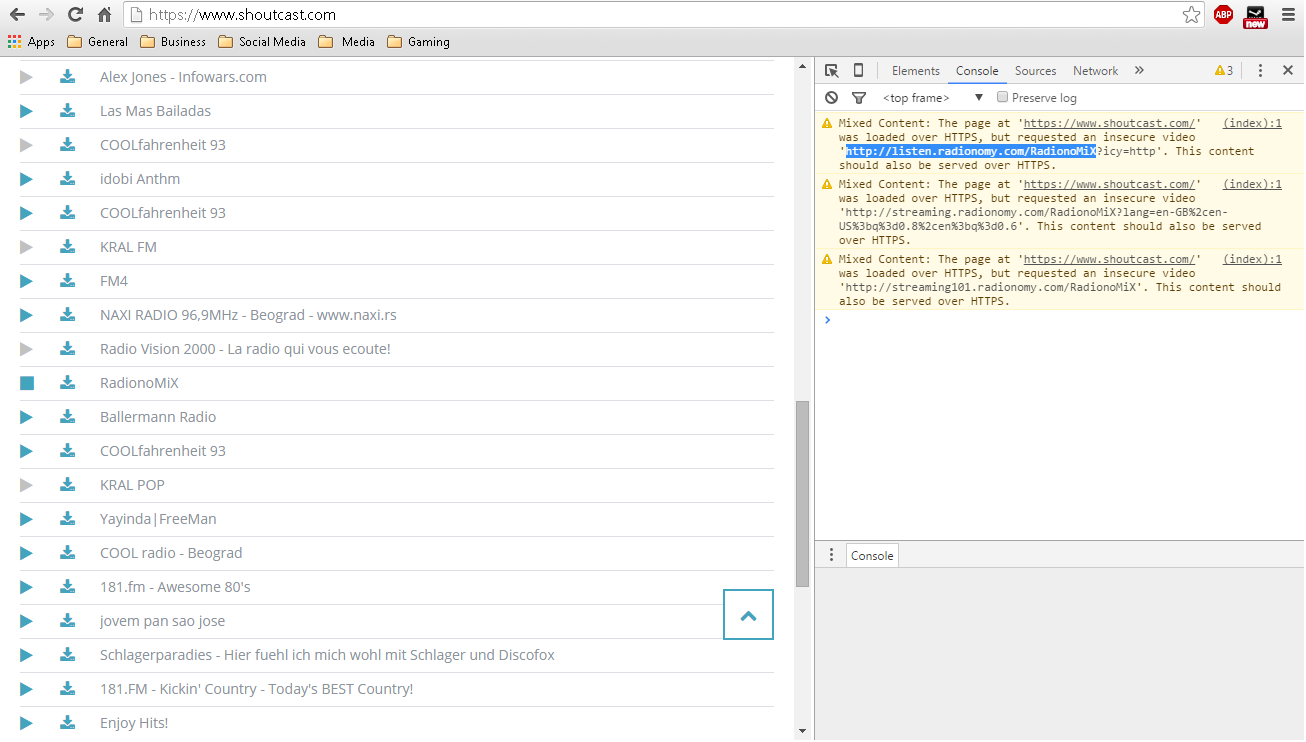Image resolution: width=1306 pixels, height=742 pixels.
Task: Play KRAL FM radio stream
Action: pyautogui.click(x=26, y=247)
